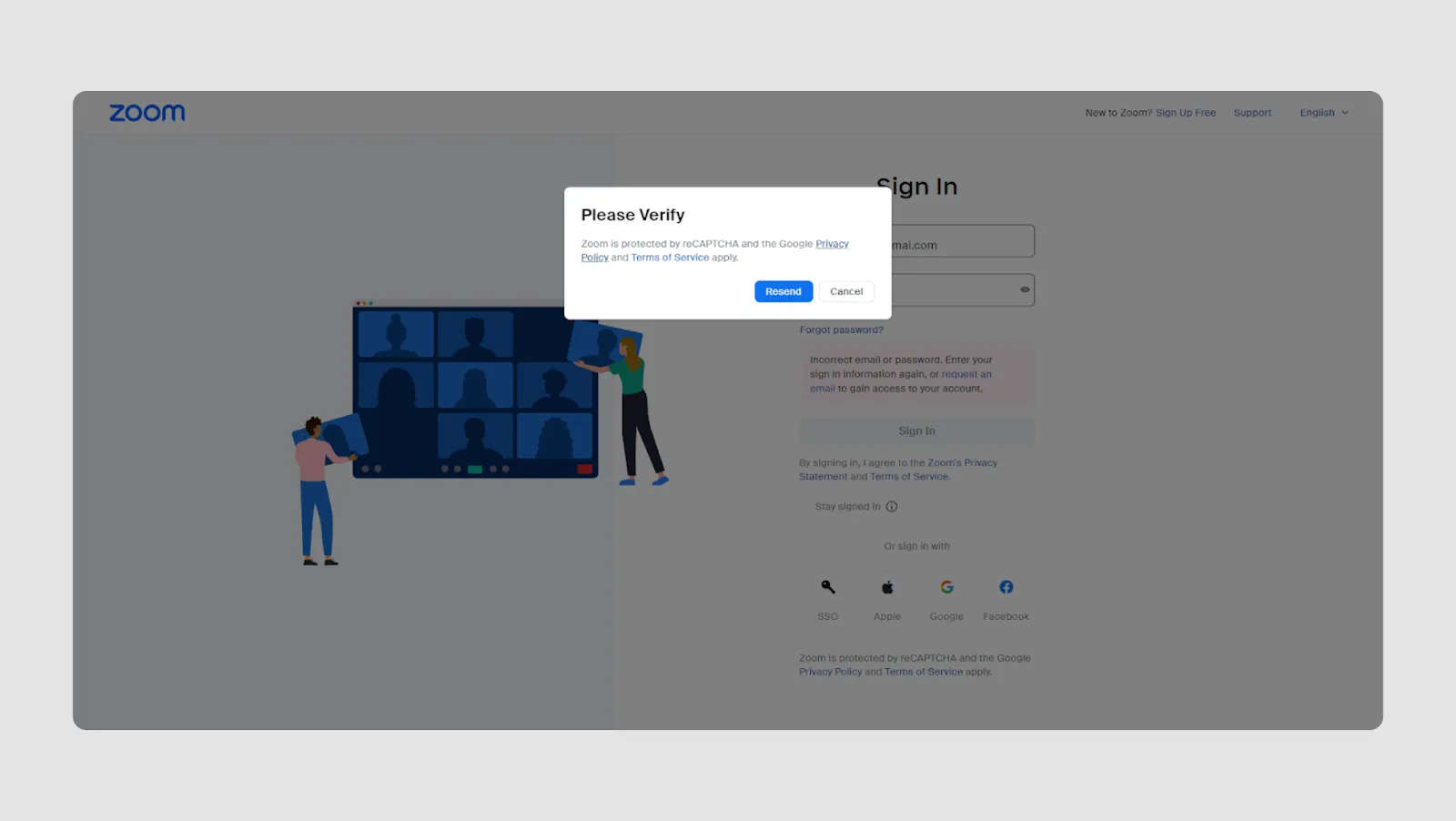
Task: Click the SSO key icon
Action: click(828, 587)
